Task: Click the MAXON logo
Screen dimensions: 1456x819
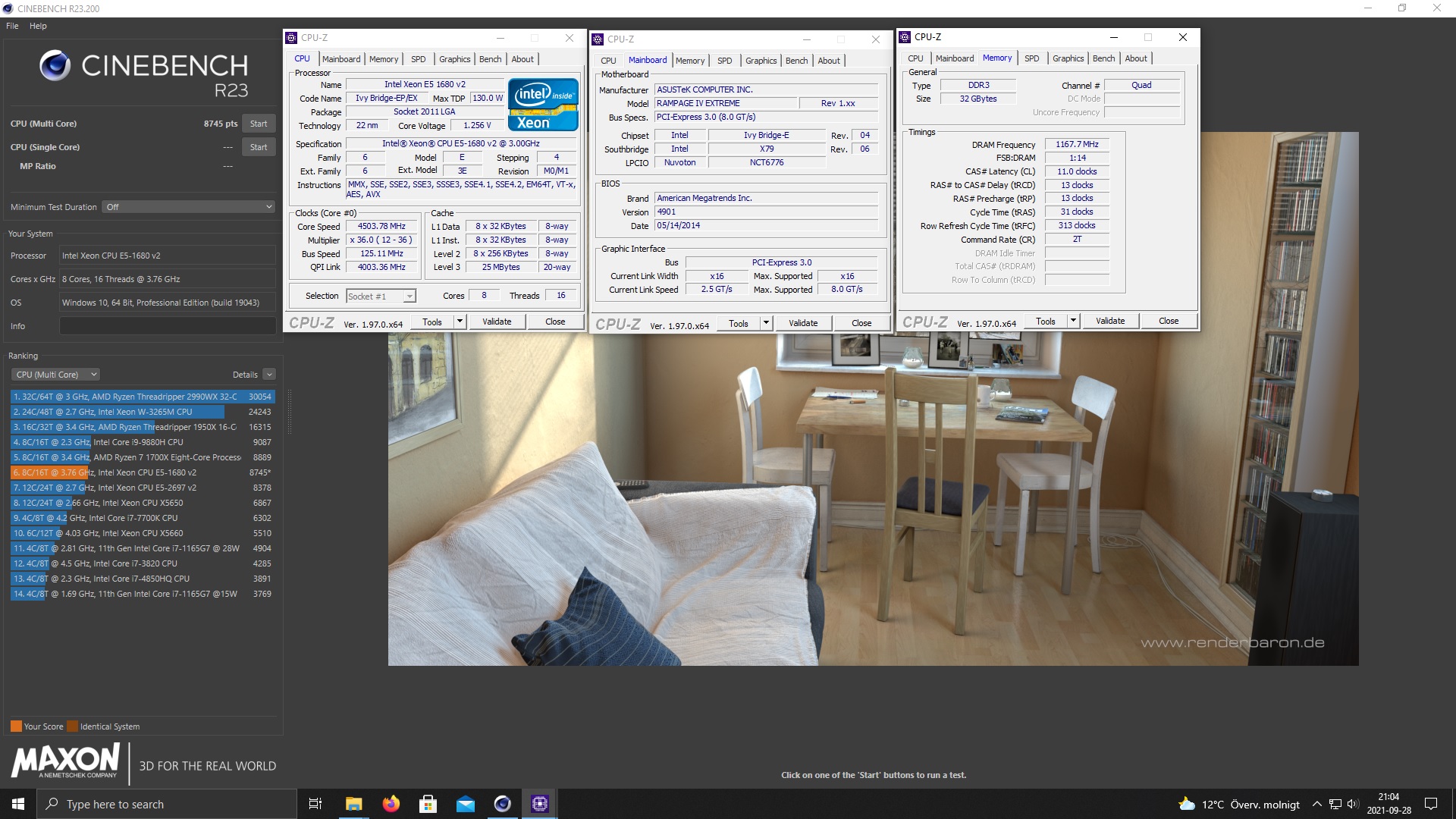Action: click(x=66, y=761)
